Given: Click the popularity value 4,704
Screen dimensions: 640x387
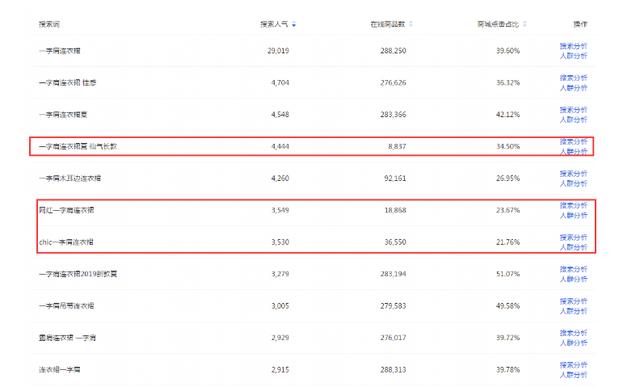Looking at the screenshot, I should 280,82.
